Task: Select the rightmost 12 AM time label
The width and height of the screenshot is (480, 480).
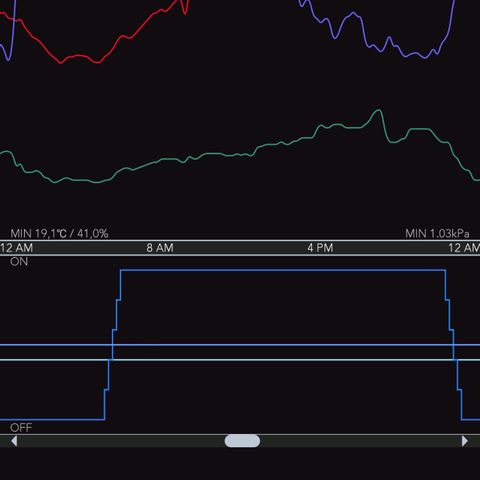Action: (464, 248)
